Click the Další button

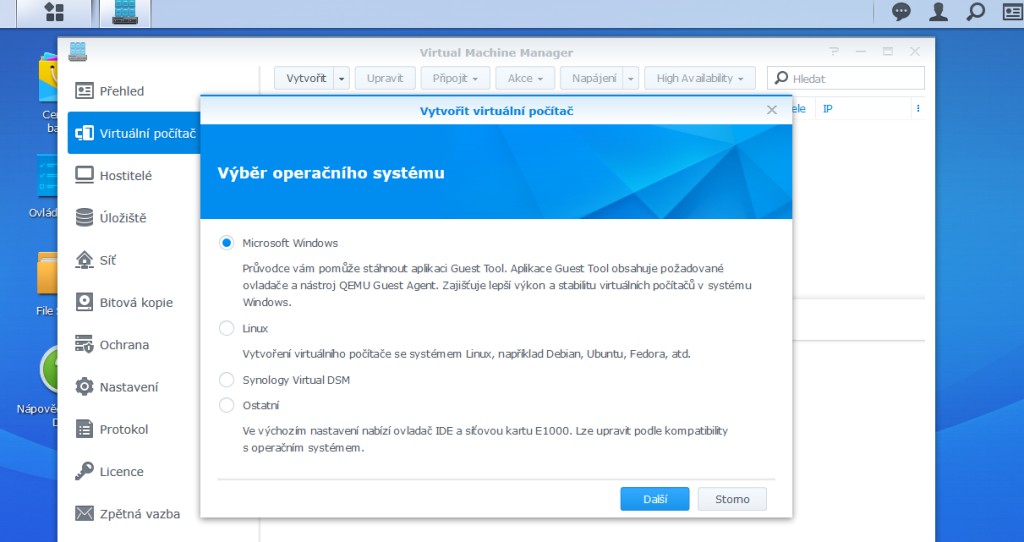[654, 499]
